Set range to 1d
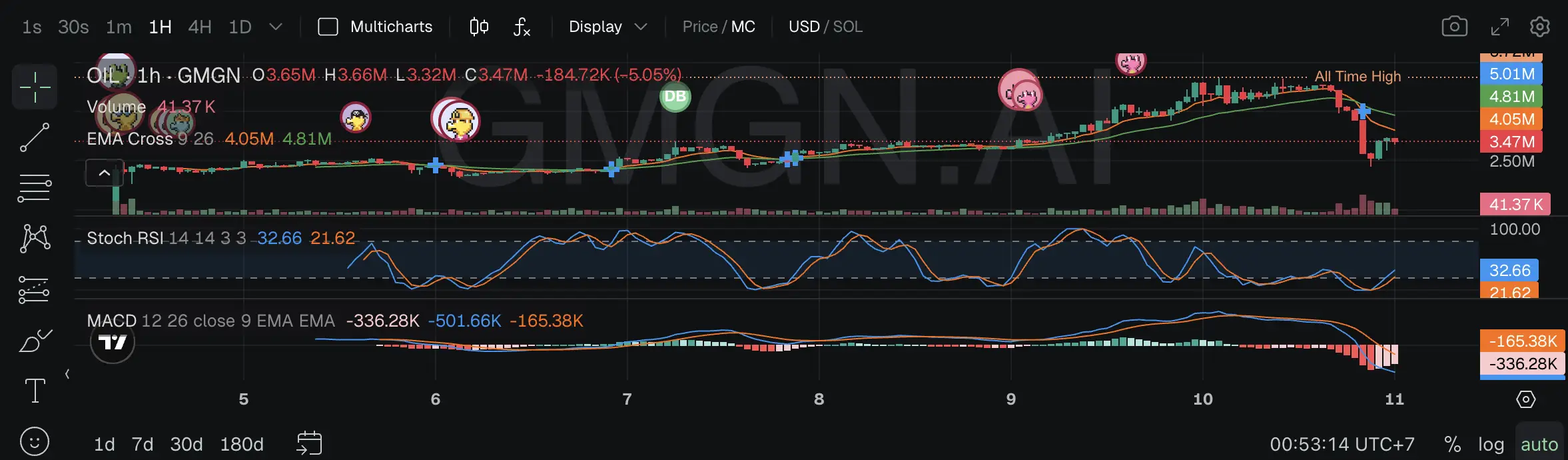This screenshot has height=460, width=1568. [105, 444]
